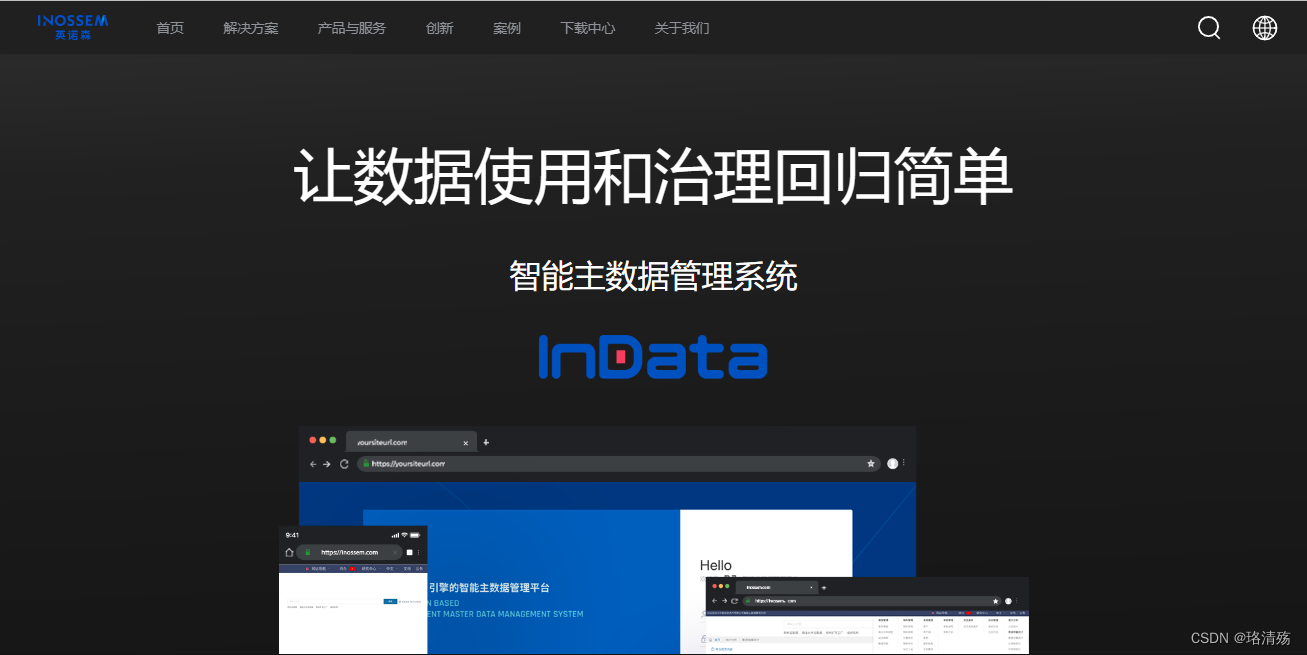Screen dimensions: 1307x655
Task: Select the 案例 nav item
Action: (x=507, y=28)
